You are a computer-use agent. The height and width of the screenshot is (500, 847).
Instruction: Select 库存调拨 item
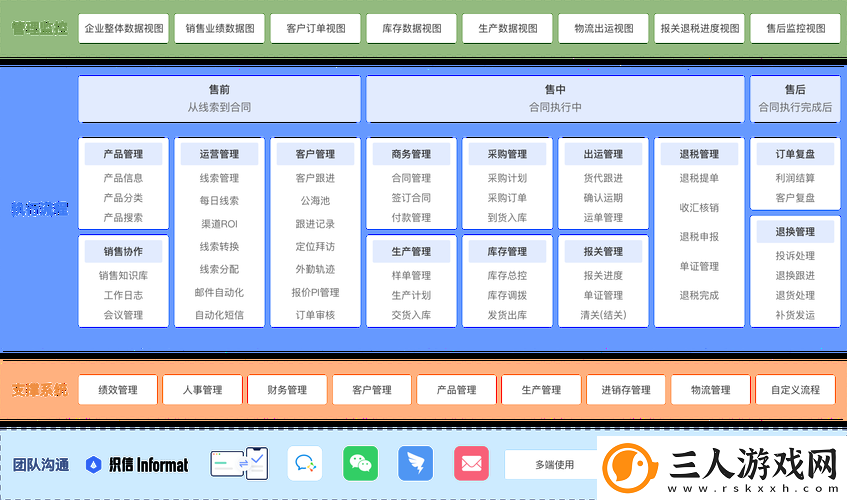[x=507, y=295]
